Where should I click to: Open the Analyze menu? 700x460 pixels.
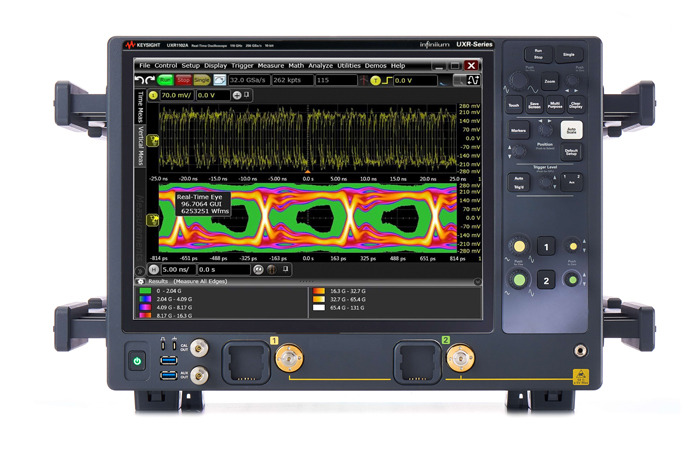(320, 66)
